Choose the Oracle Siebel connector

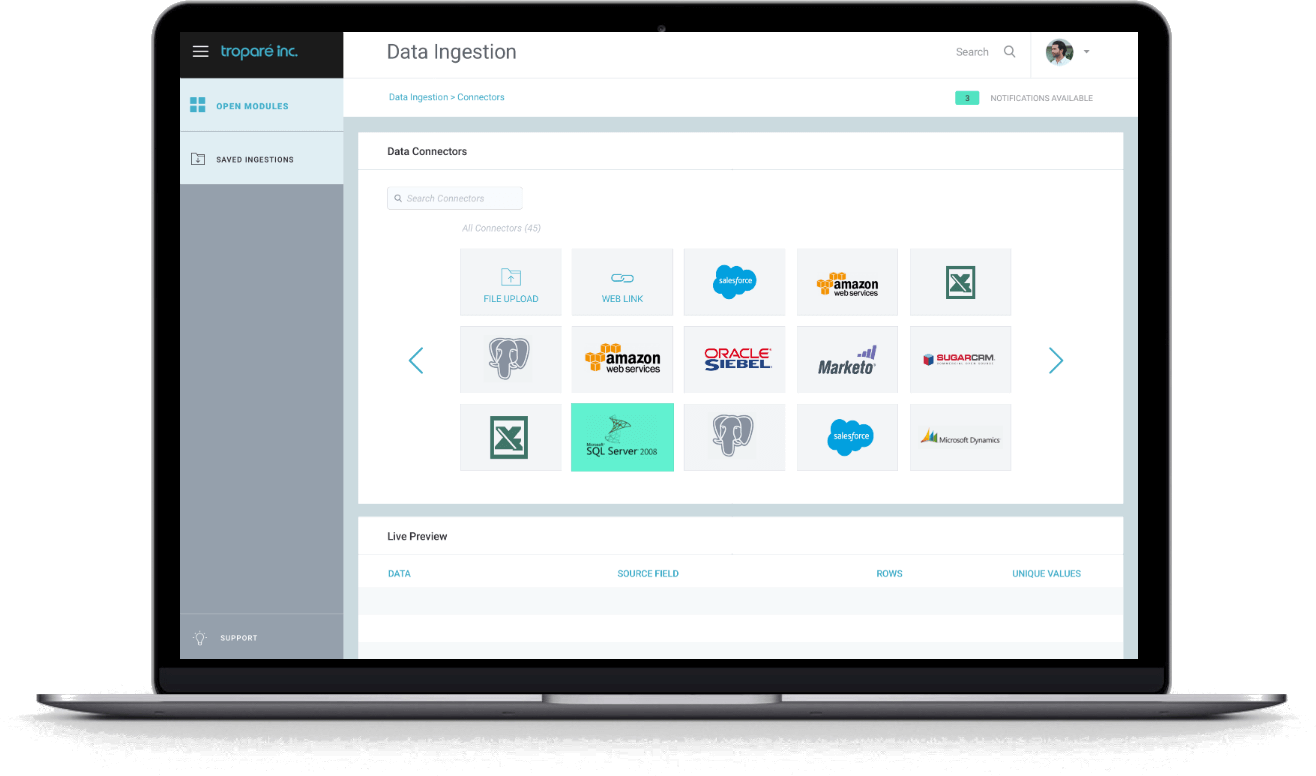coord(734,359)
